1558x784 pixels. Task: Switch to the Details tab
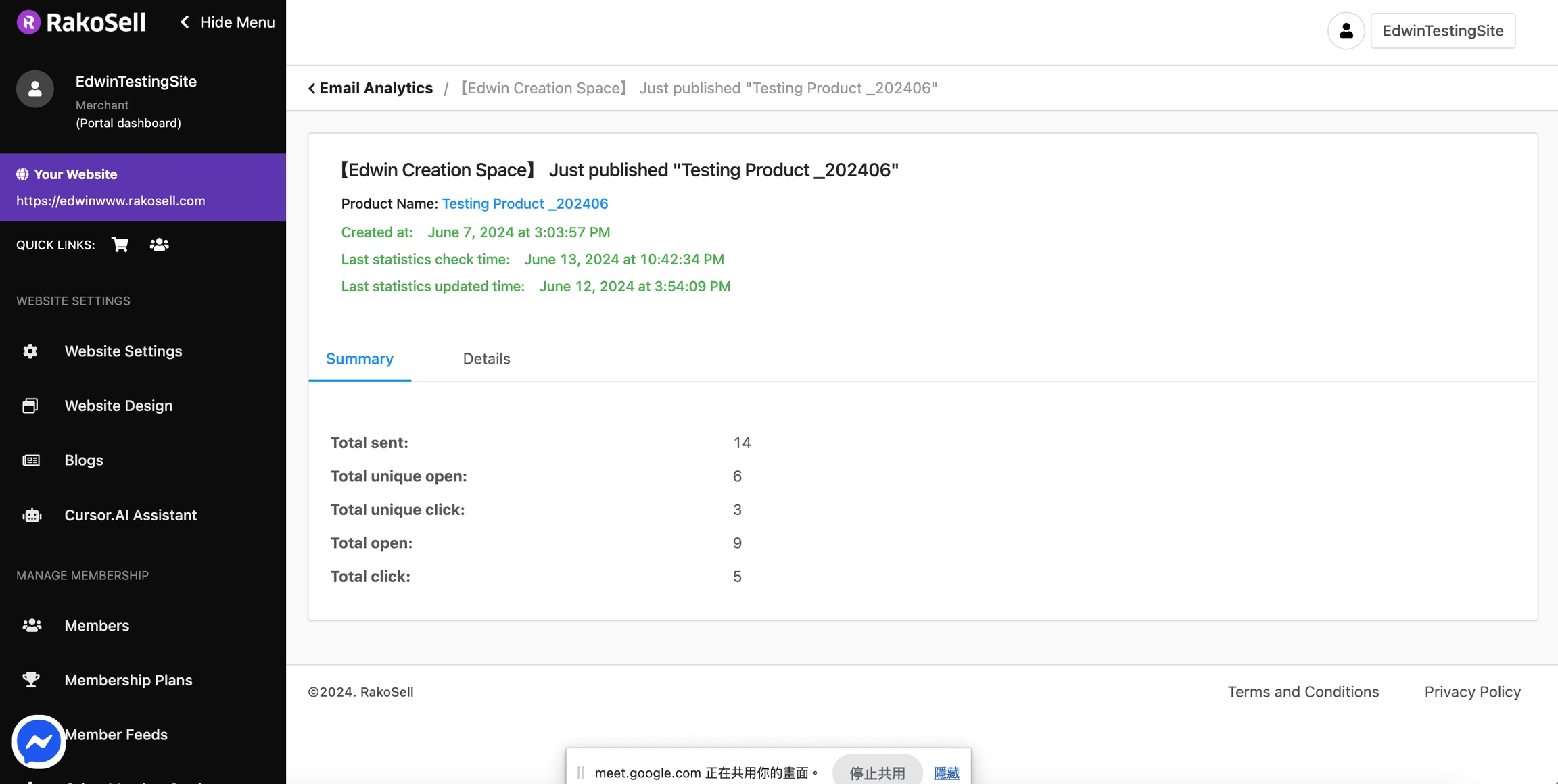(486, 359)
